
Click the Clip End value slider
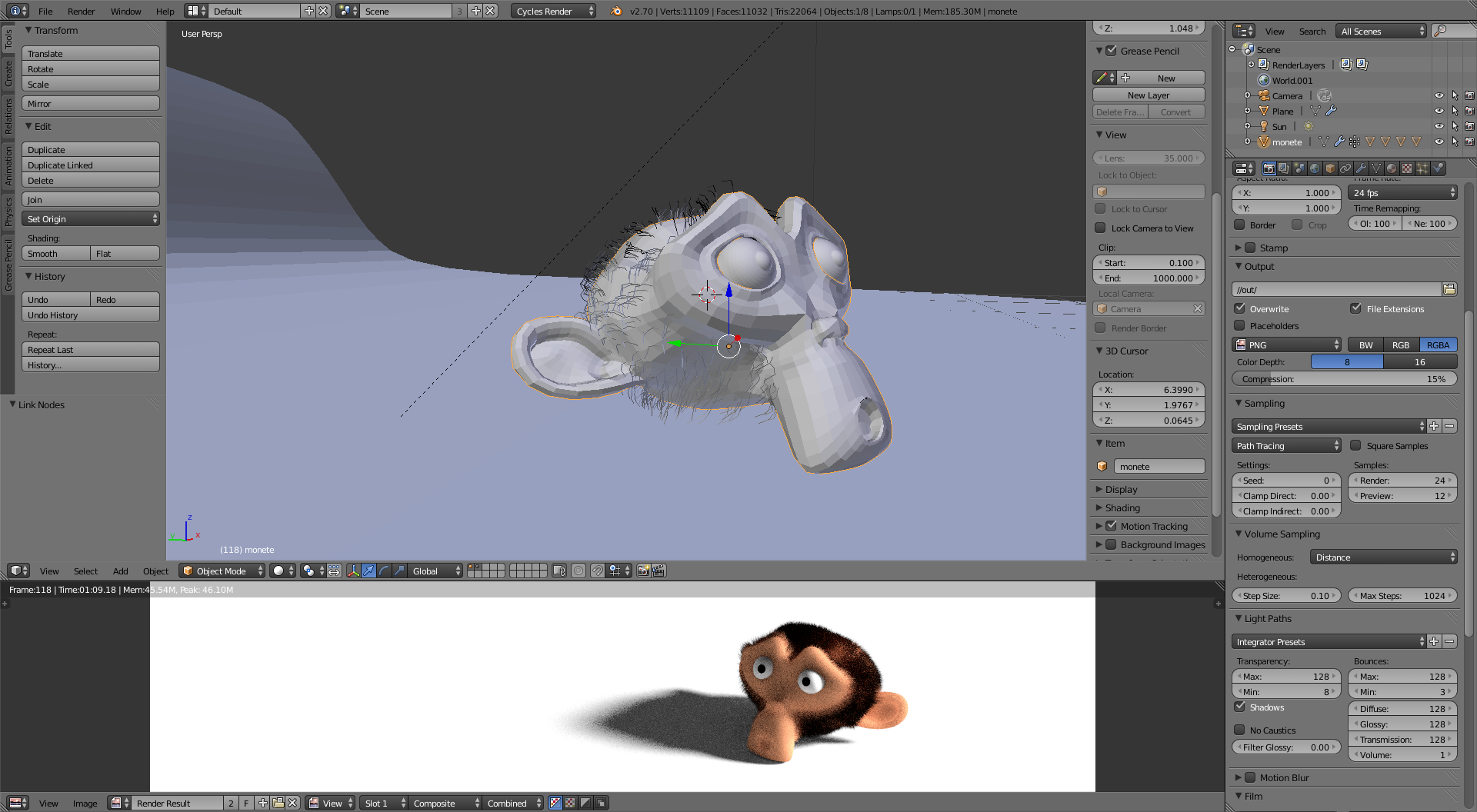(x=1149, y=278)
